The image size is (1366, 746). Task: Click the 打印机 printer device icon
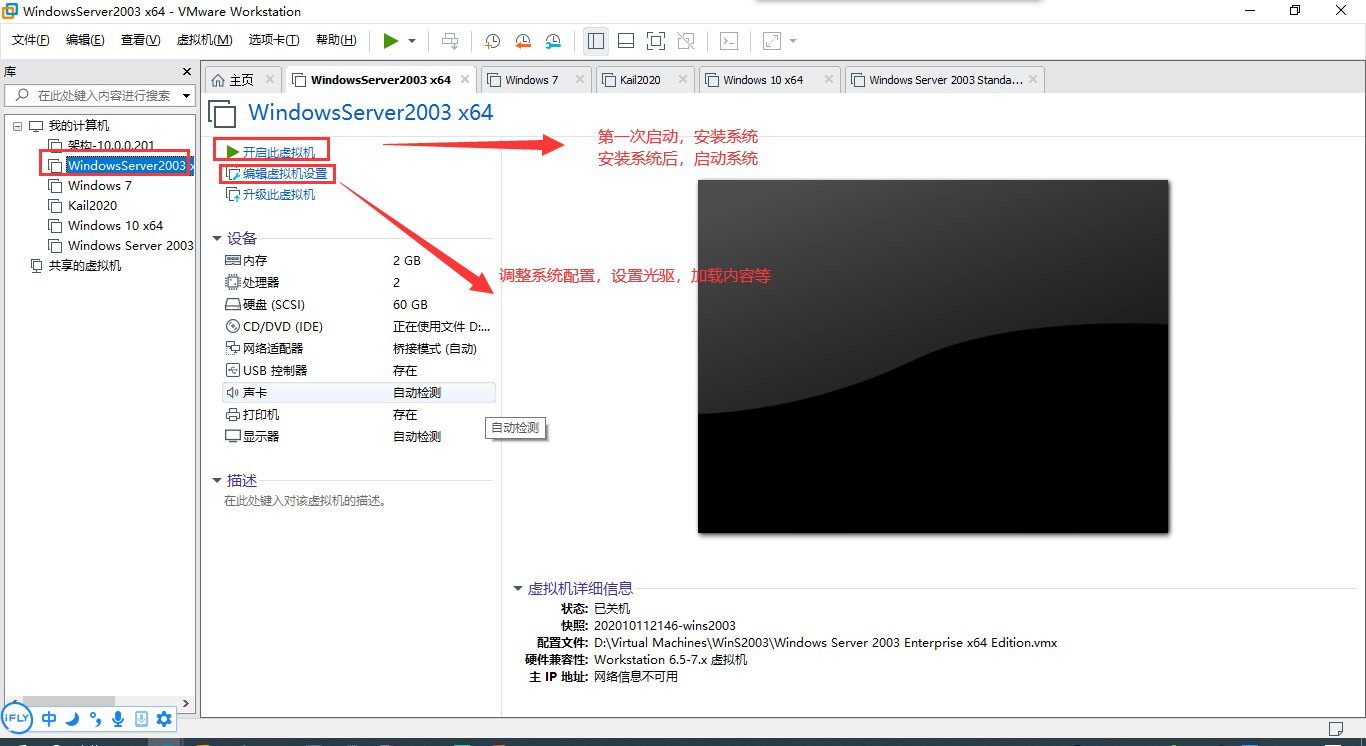click(x=233, y=414)
